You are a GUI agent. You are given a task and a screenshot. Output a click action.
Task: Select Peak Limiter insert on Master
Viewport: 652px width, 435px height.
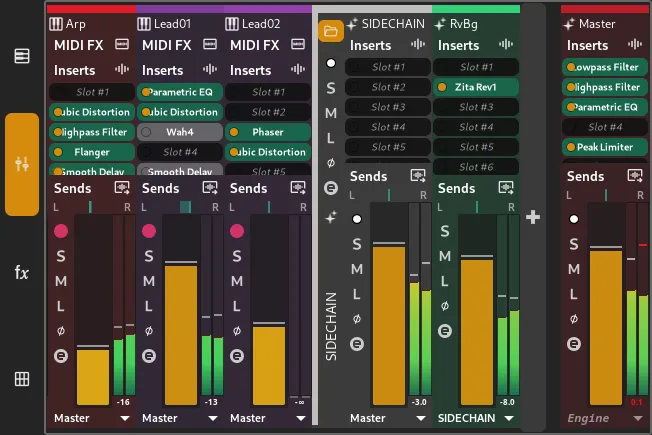(x=605, y=147)
